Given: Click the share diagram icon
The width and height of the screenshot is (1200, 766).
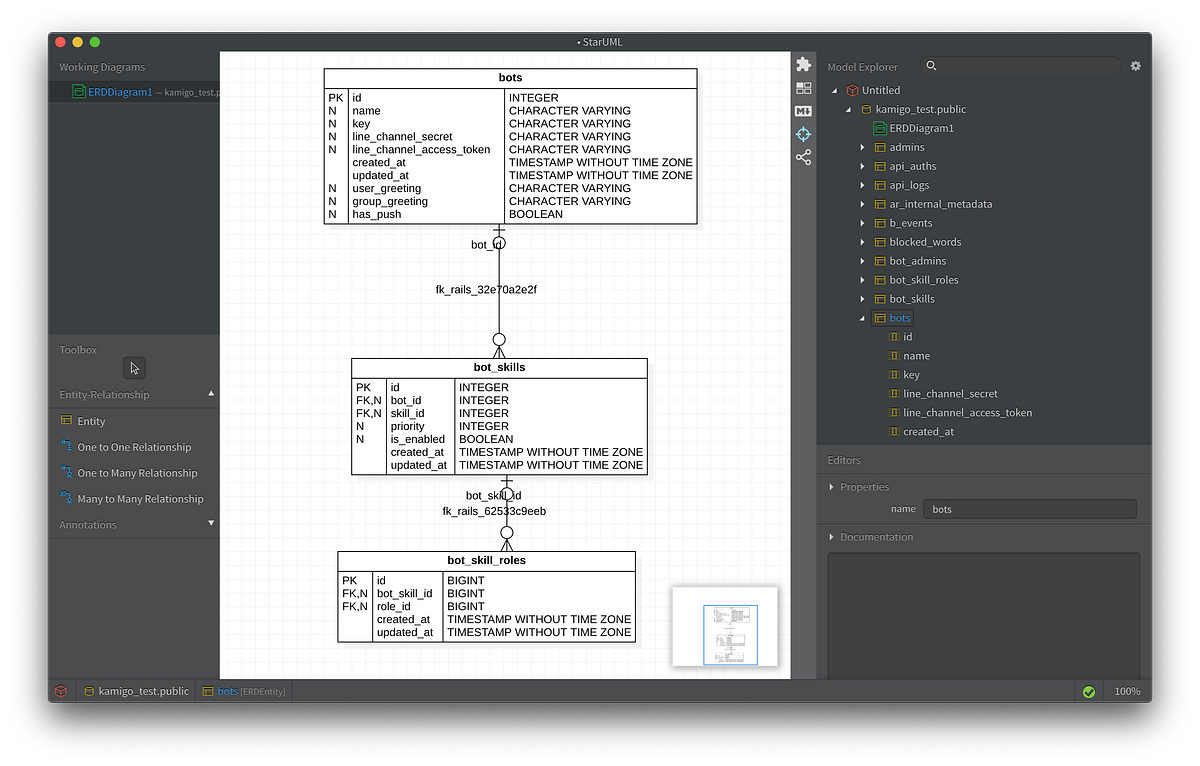Looking at the screenshot, I should [x=803, y=157].
